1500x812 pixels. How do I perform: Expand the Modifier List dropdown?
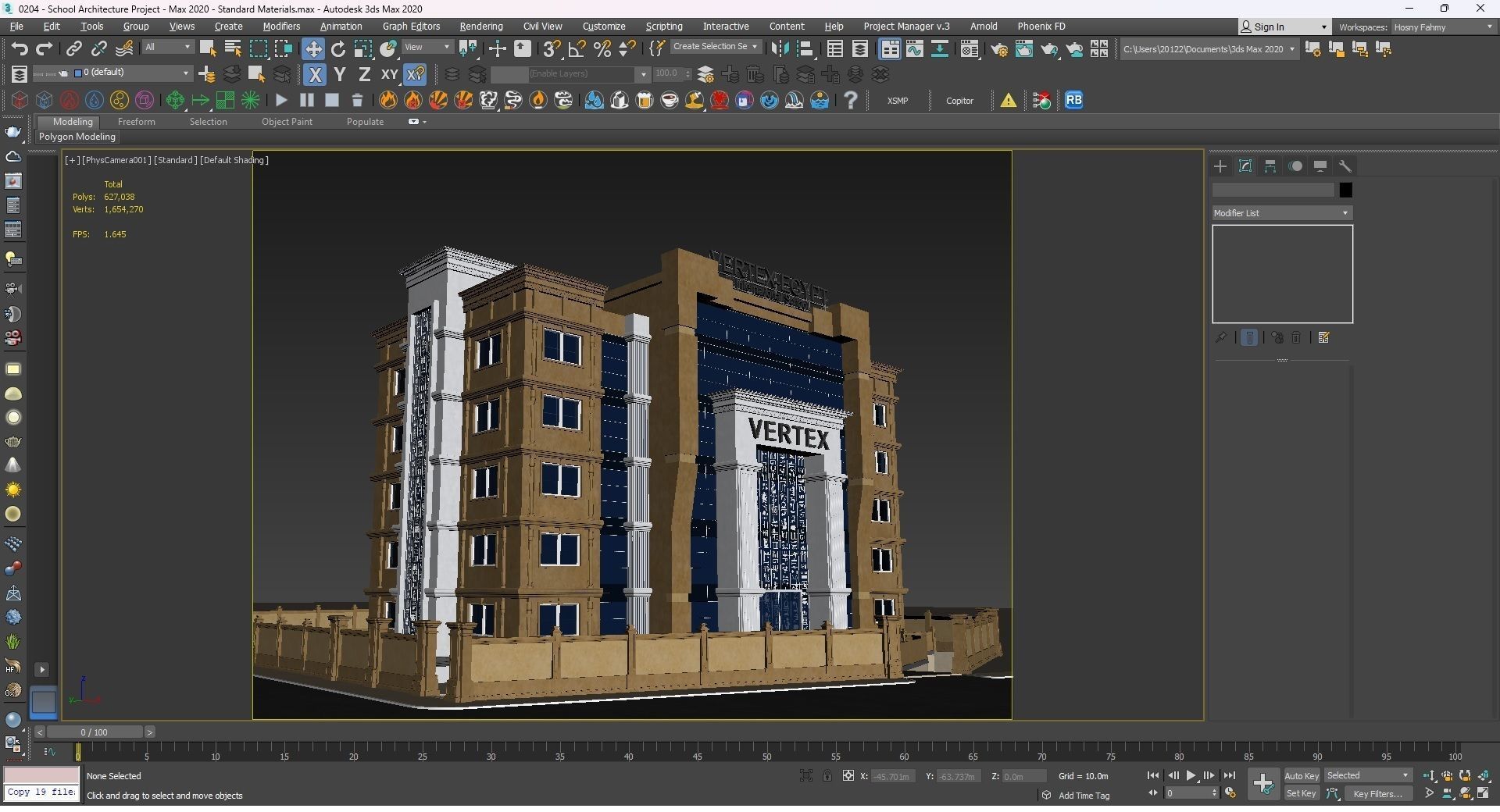(1282, 213)
